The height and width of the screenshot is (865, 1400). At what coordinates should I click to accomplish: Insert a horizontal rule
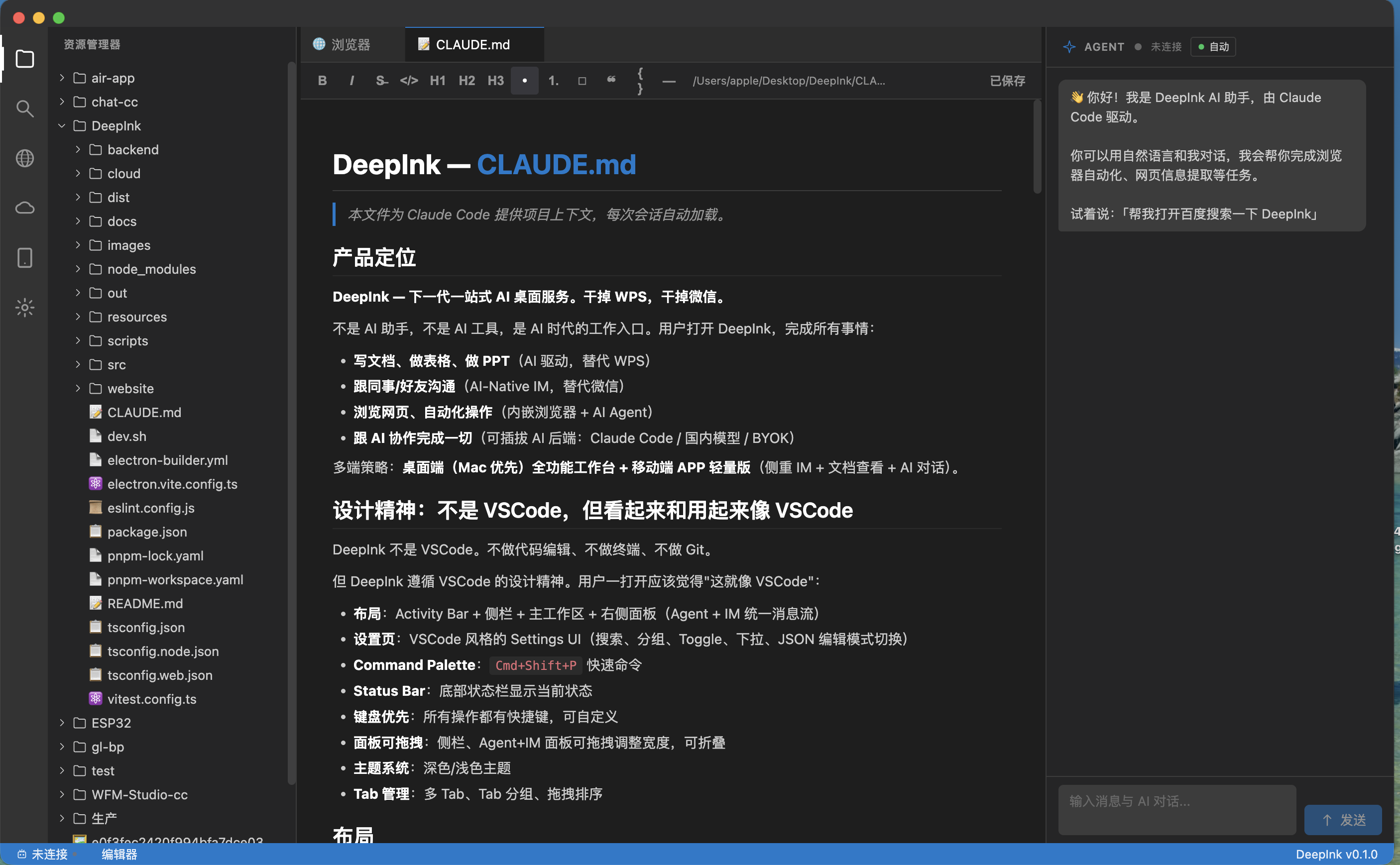pyautogui.click(x=669, y=81)
